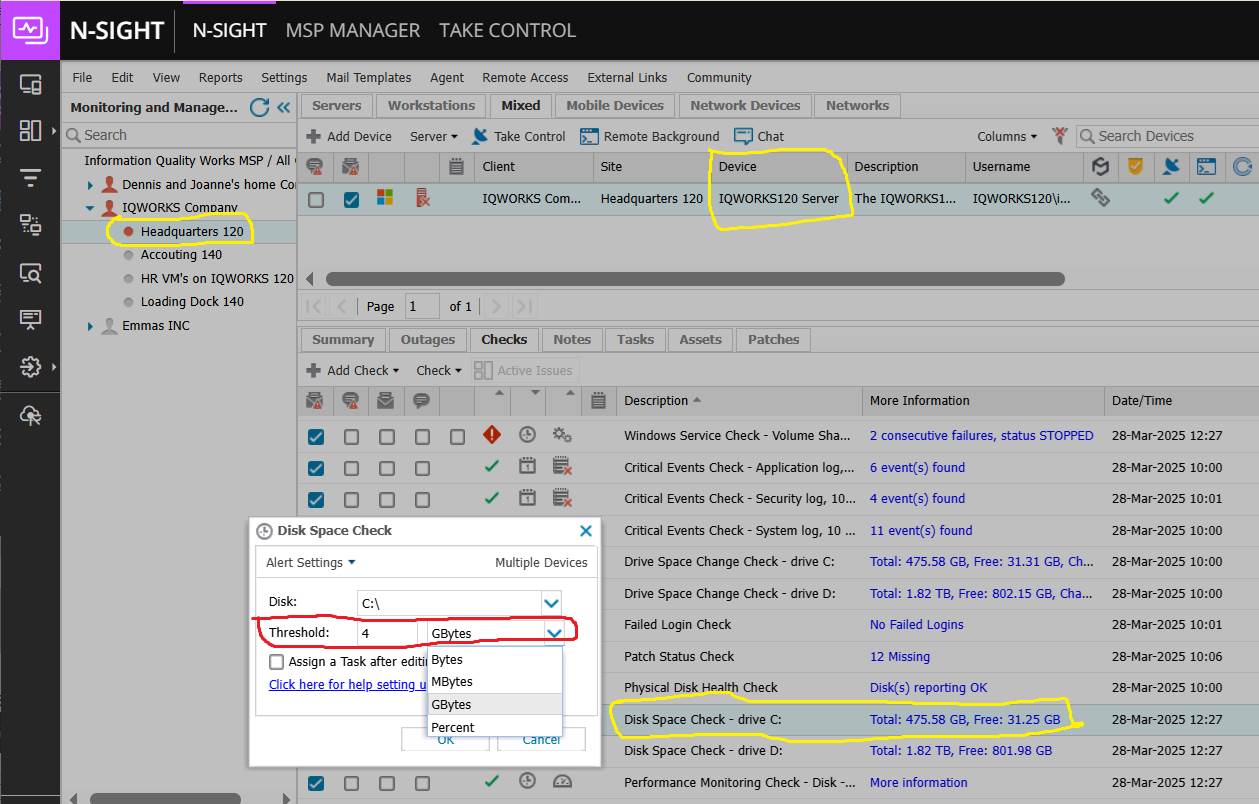Close the Disk Space Check dialog
Screen dimensions: 1259x804
586,531
